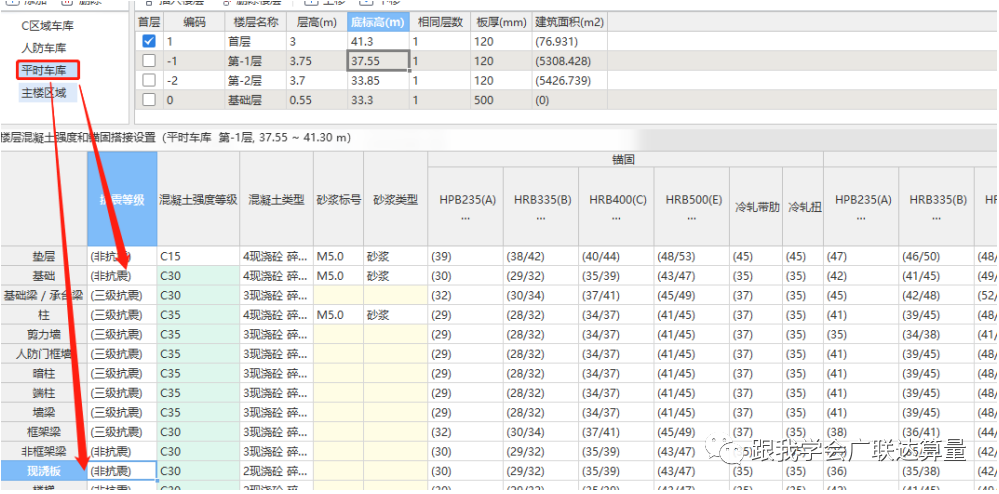Image resolution: width=999 pixels, height=494 pixels.
Task: Click M5.0 mortar grade in 垫层 row
Action: point(339,256)
